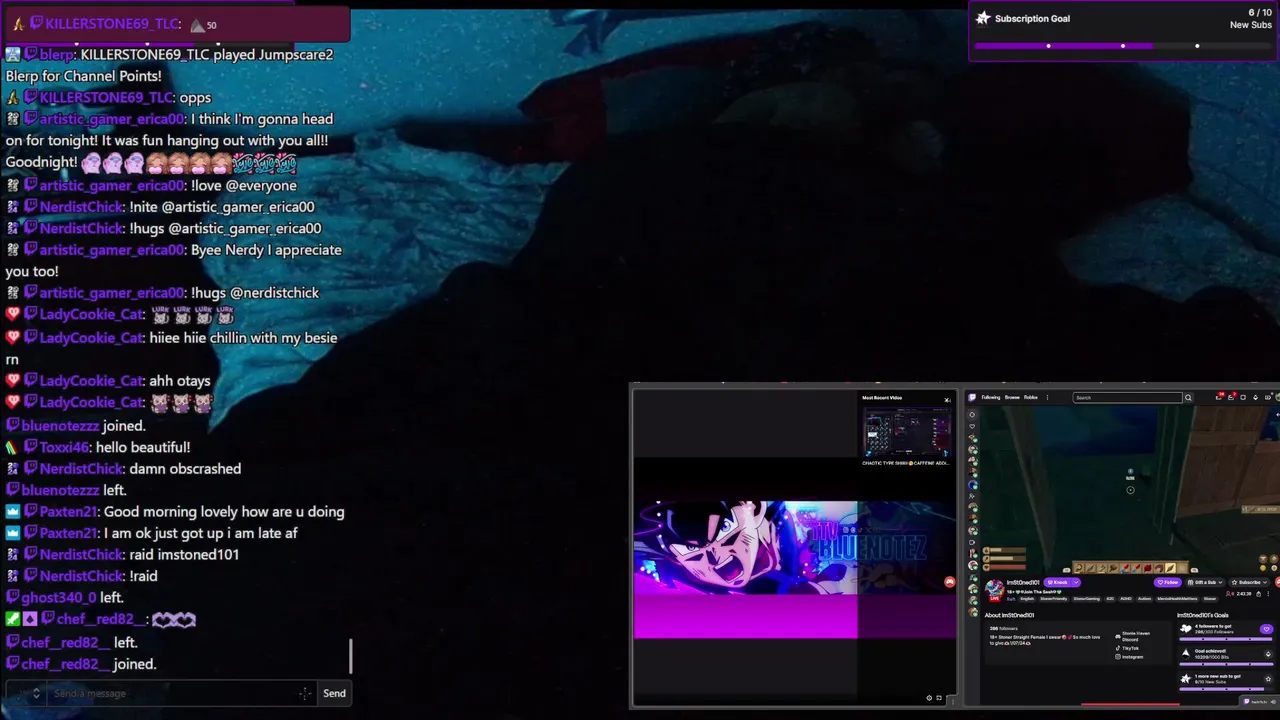Click ImSt0ned101 channel avatar with LIVE badge
Image resolution: width=1280 pixels, height=720 pixels.
click(x=994, y=590)
